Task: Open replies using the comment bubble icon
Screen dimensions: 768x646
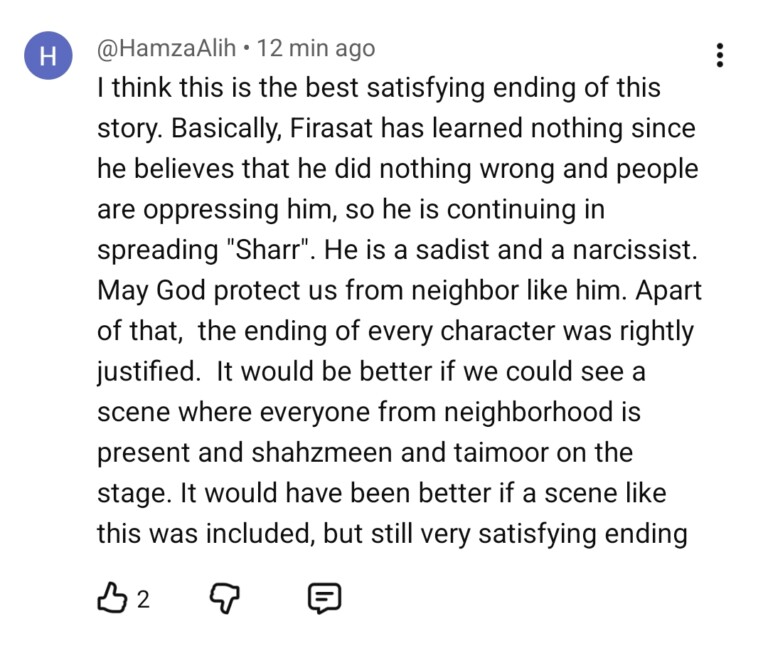Action: 322,598
